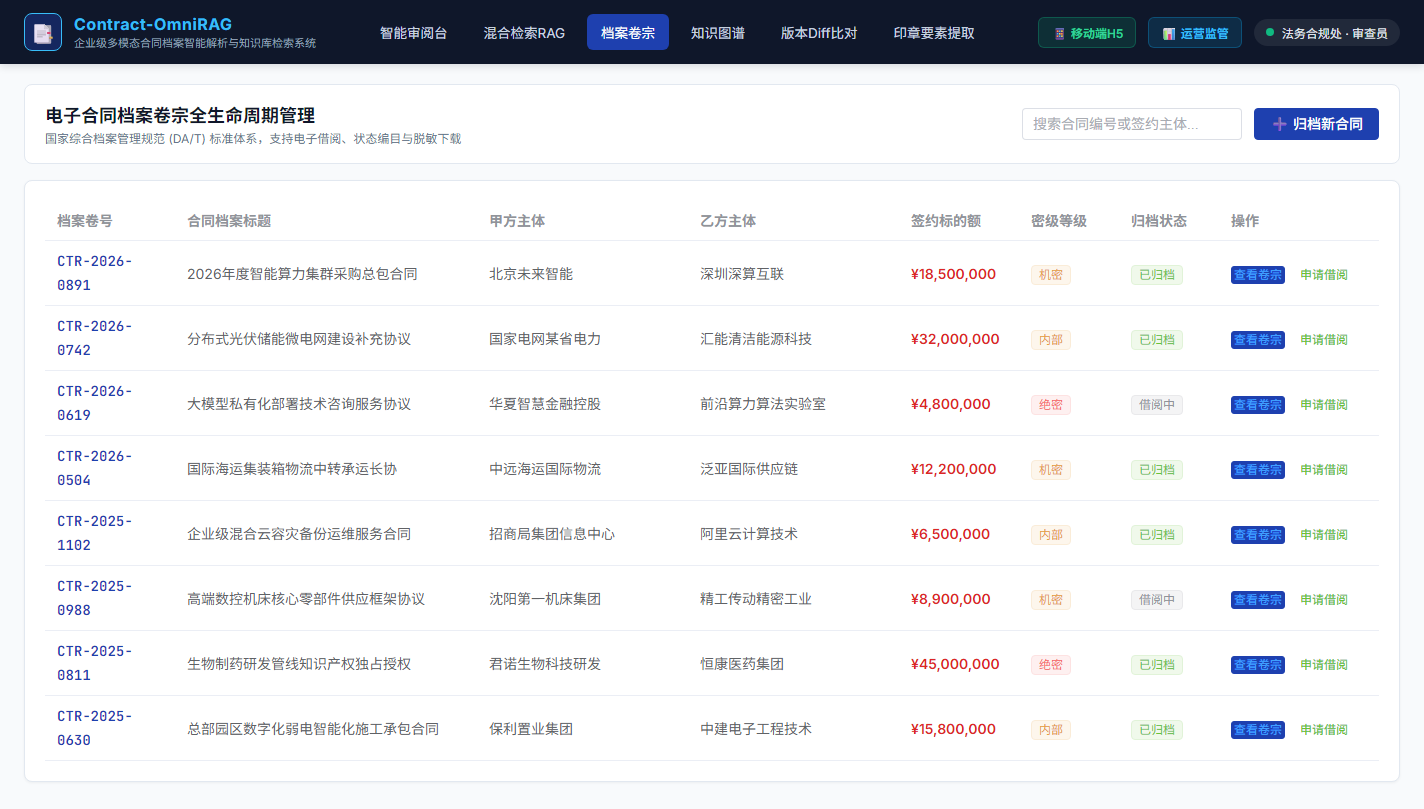The height and width of the screenshot is (809, 1424).
Task: Click the 签约标的额 column header
Action: tap(946, 221)
